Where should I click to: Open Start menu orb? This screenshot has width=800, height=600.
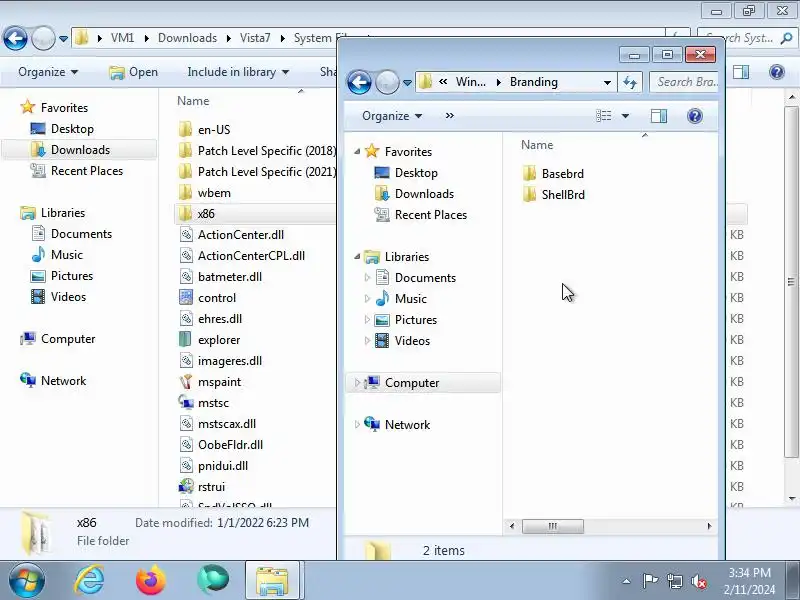pyautogui.click(x=27, y=581)
